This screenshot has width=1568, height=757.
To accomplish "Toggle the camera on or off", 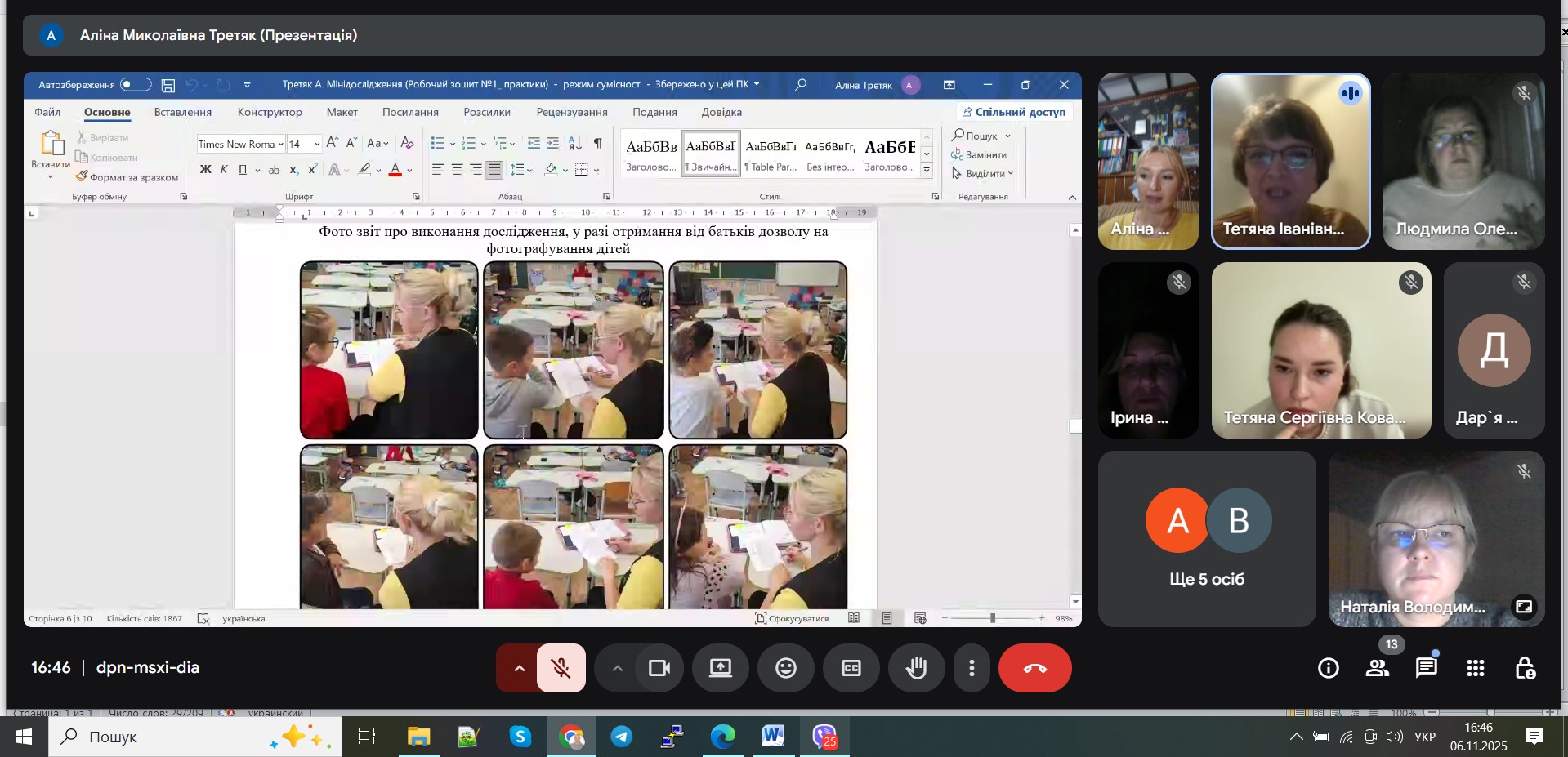I will pyautogui.click(x=659, y=668).
